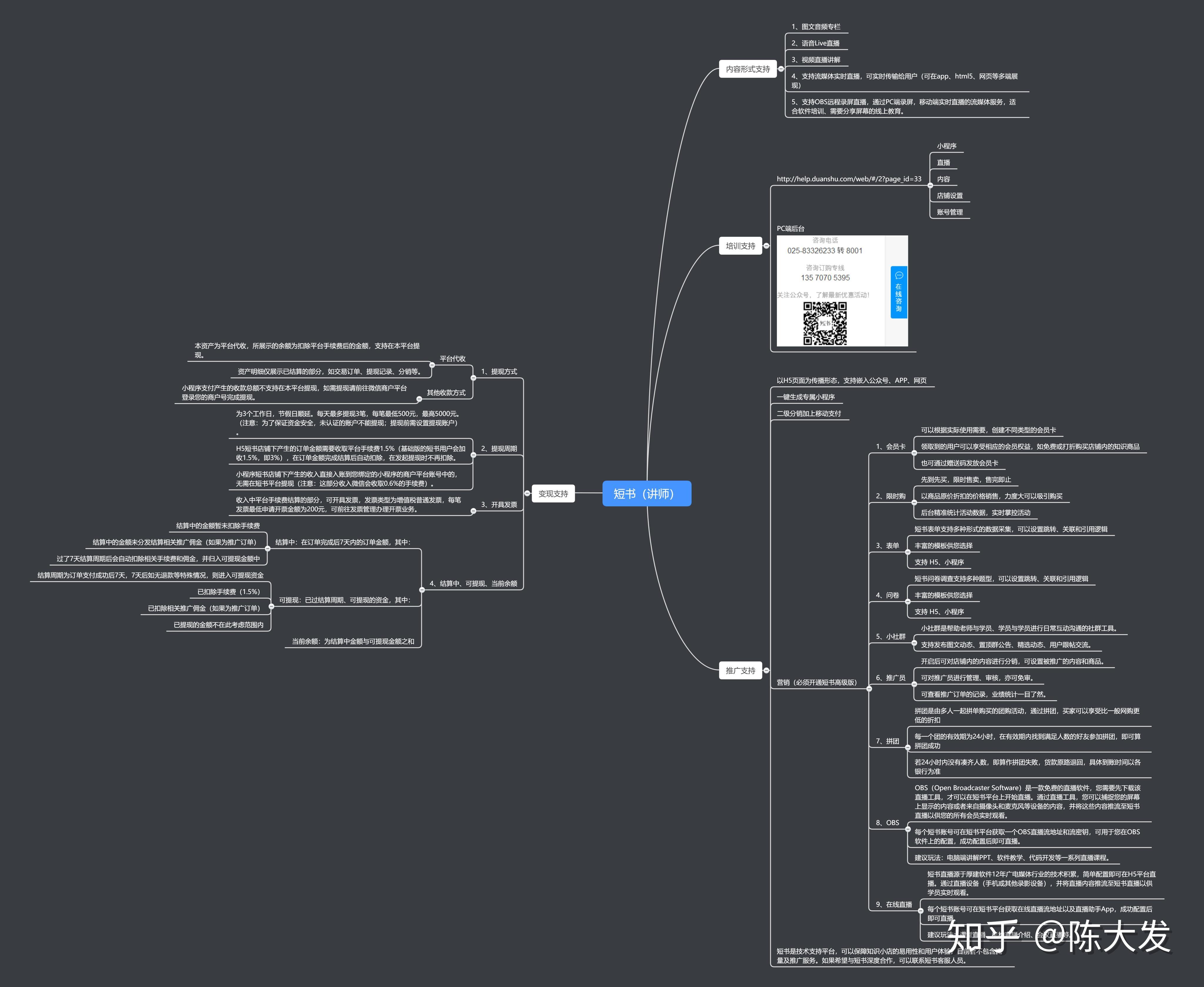Collapse the 1、提现方式 node
Viewport: 1204px width, 987px height.
(473, 378)
